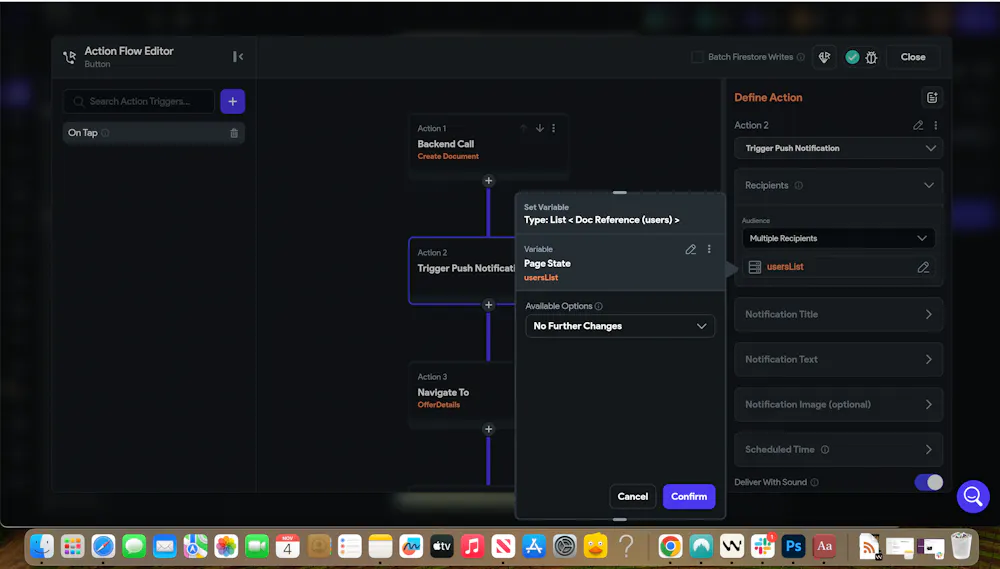The width and height of the screenshot is (1000, 569).
Task: Move Action 1 down
Action: click(x=540, y=128)
